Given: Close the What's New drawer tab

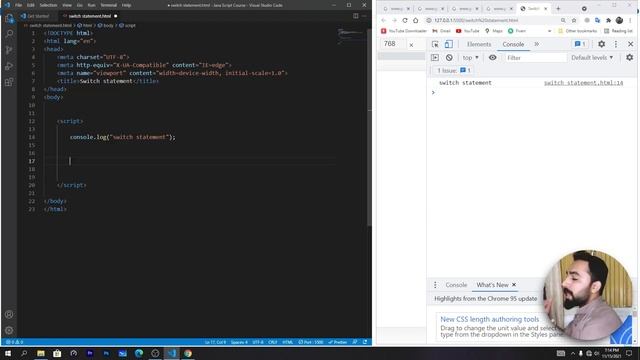Looking at the screenshot, I should pos(514,285).
